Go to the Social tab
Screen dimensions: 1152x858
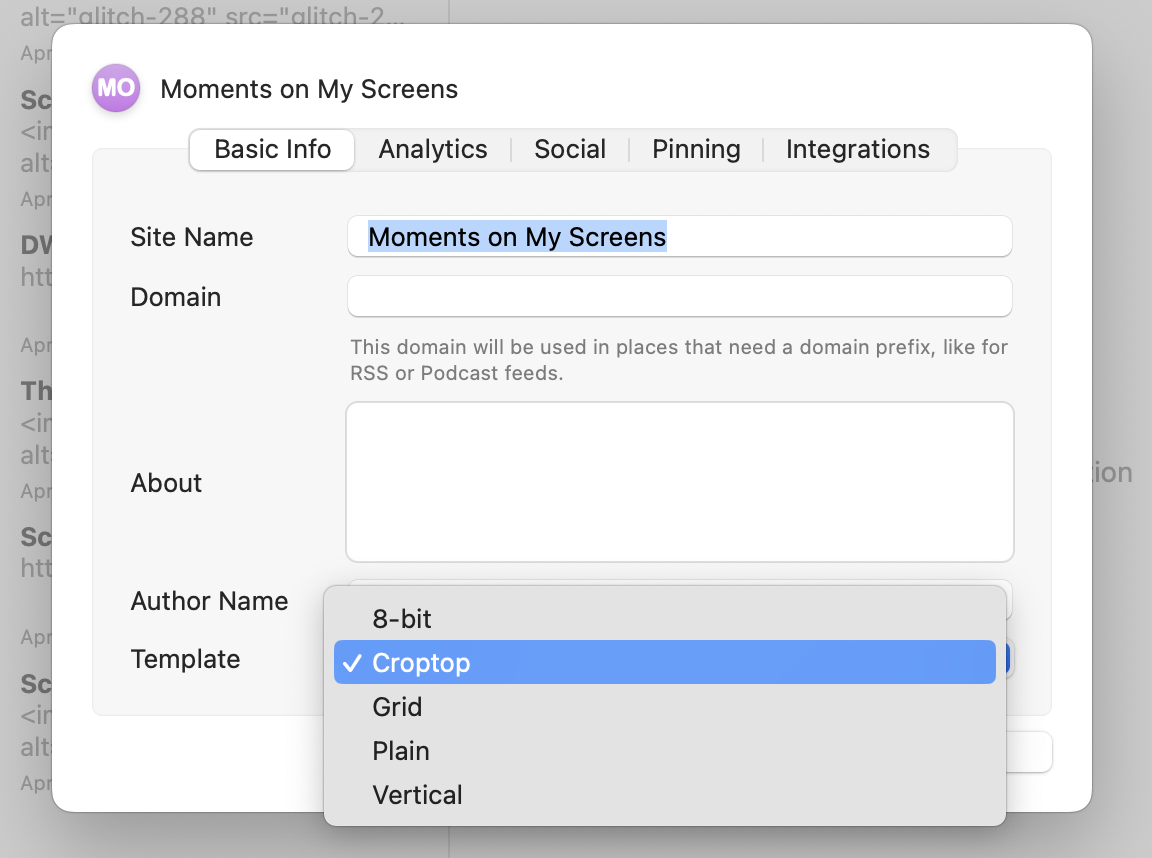point(570,150)
